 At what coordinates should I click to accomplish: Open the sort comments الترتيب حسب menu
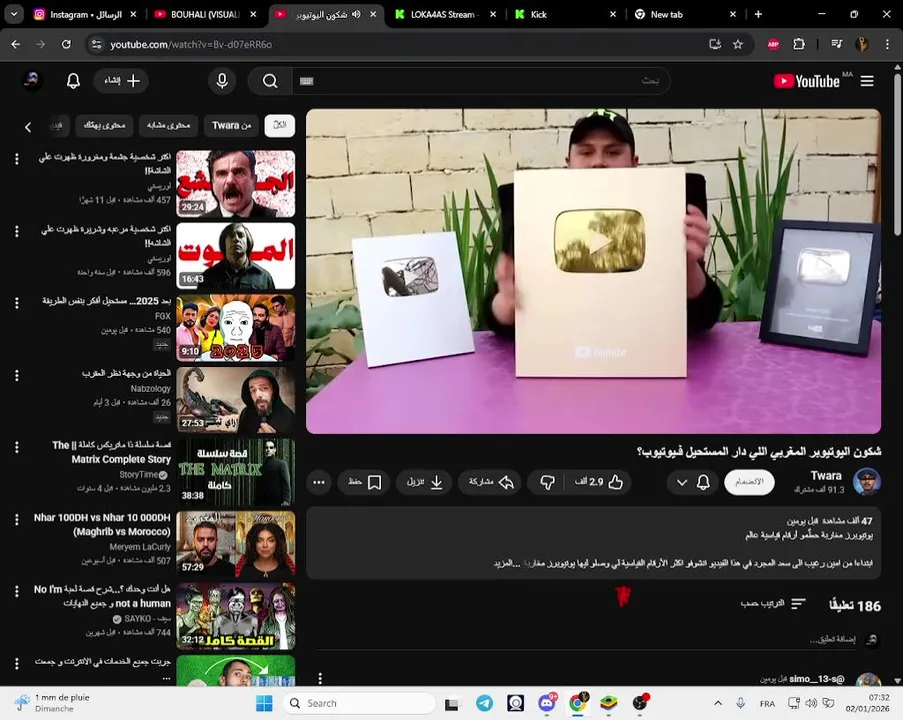(773, 604)
